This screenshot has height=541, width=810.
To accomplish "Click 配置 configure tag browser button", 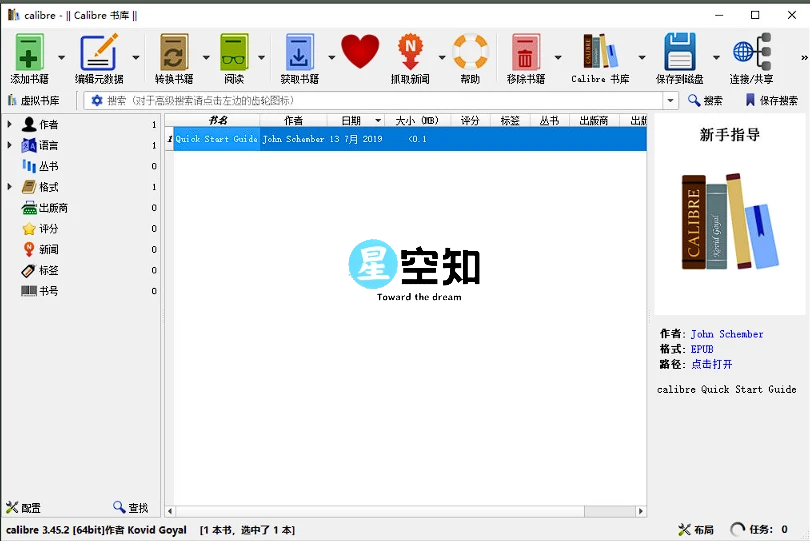I will (23, 508).
